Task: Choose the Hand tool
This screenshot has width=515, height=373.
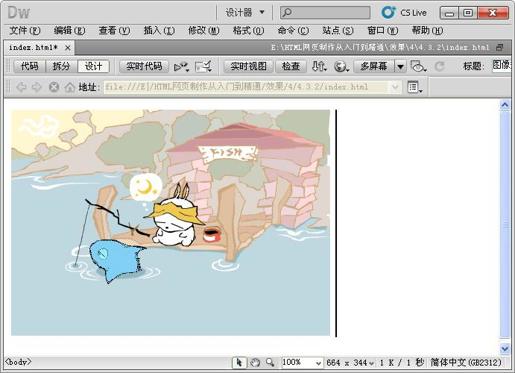Action: pos(255,362)
